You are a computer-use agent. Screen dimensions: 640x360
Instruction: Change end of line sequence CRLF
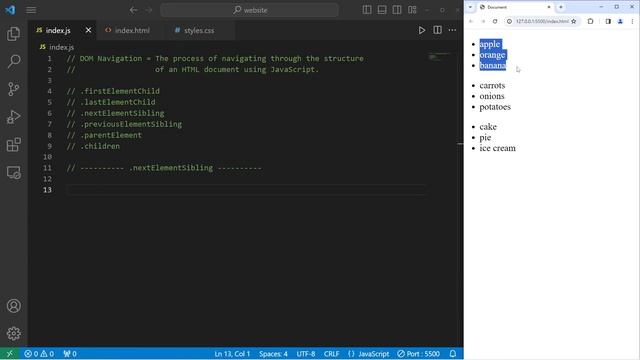(331, 353)
